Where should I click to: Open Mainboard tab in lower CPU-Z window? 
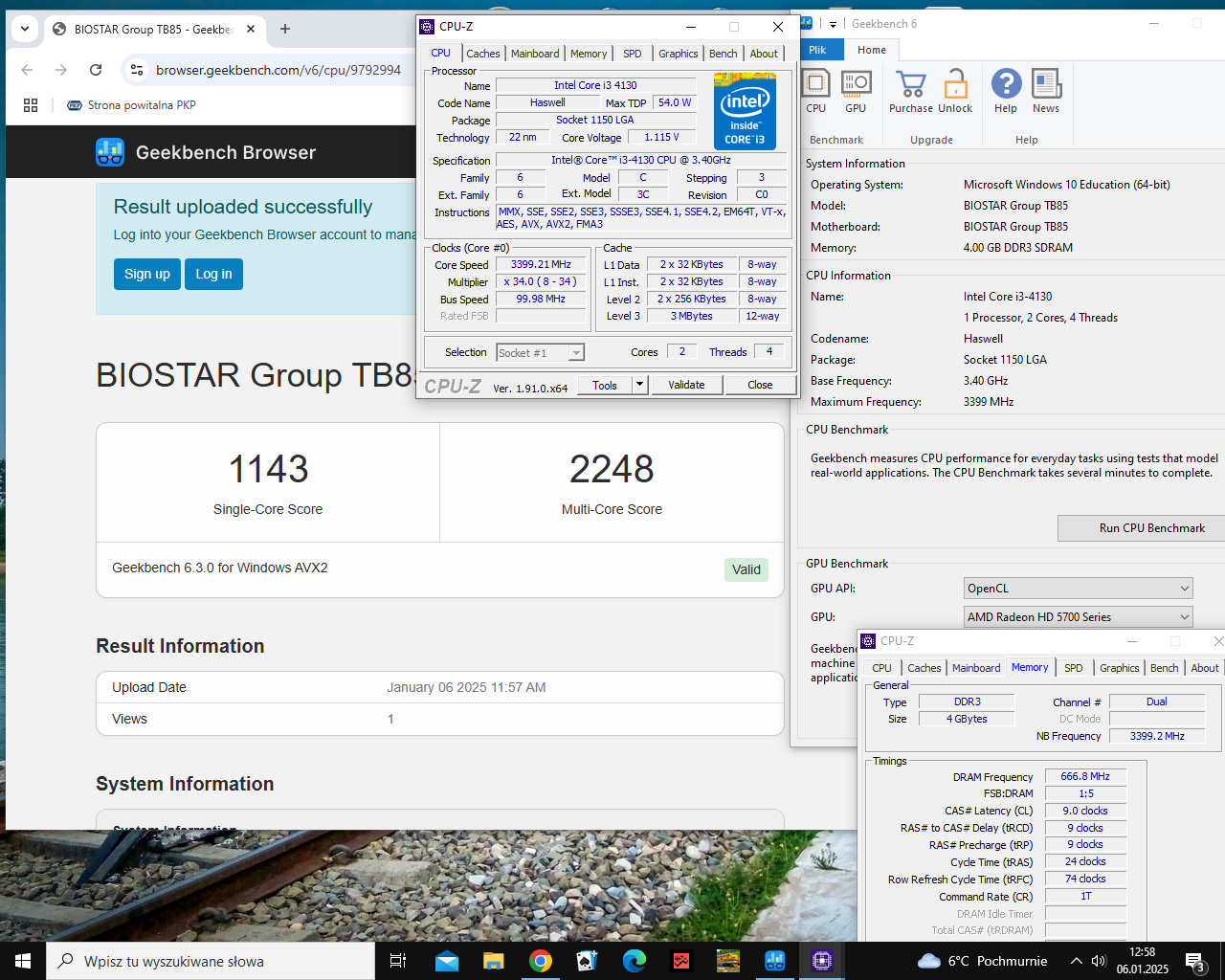[x=976, y=668]
